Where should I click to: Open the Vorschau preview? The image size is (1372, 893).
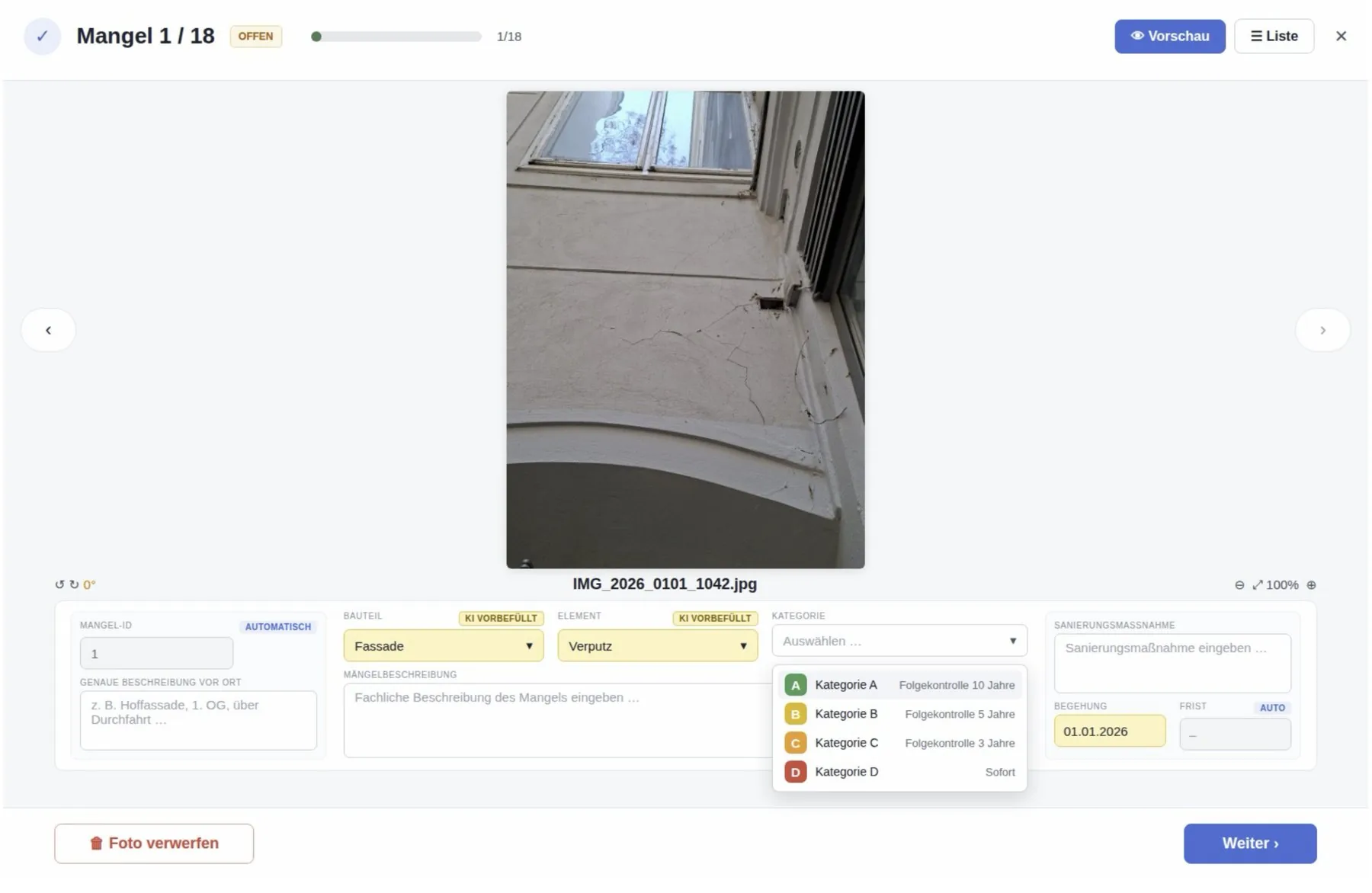(1170, 36)
